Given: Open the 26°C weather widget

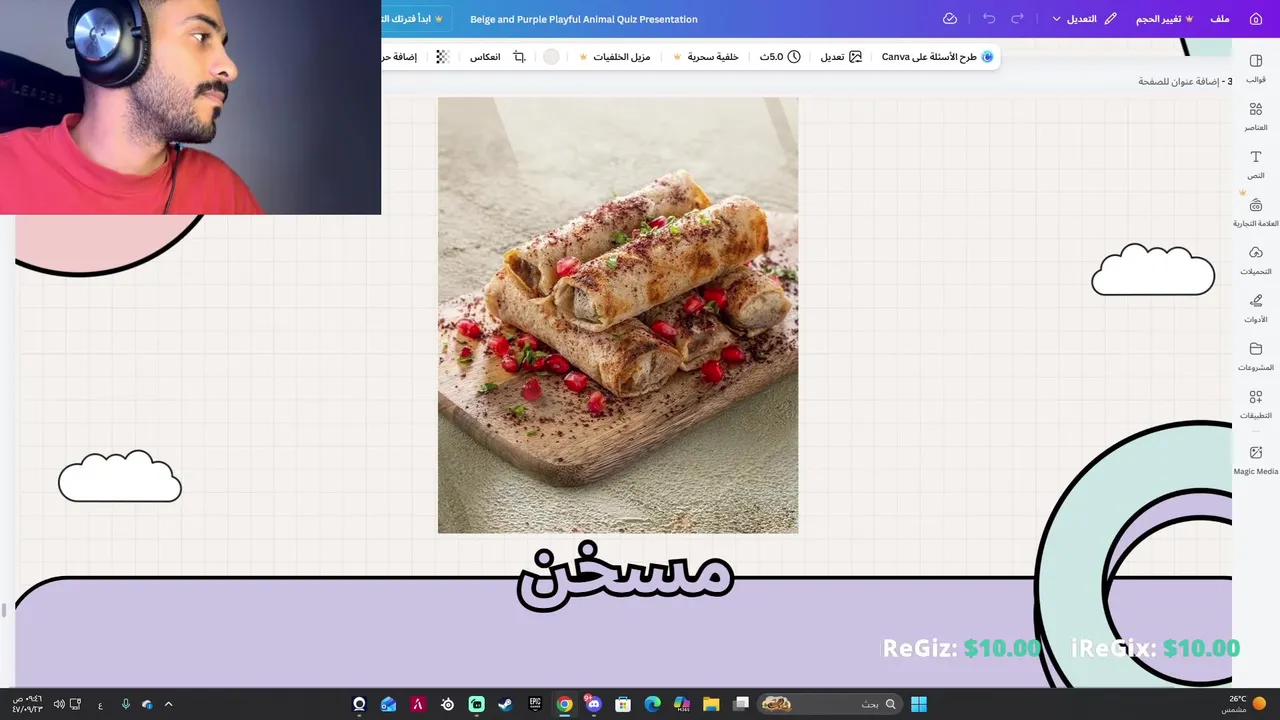Looking at the screenshot, I should pos(1245,704).
